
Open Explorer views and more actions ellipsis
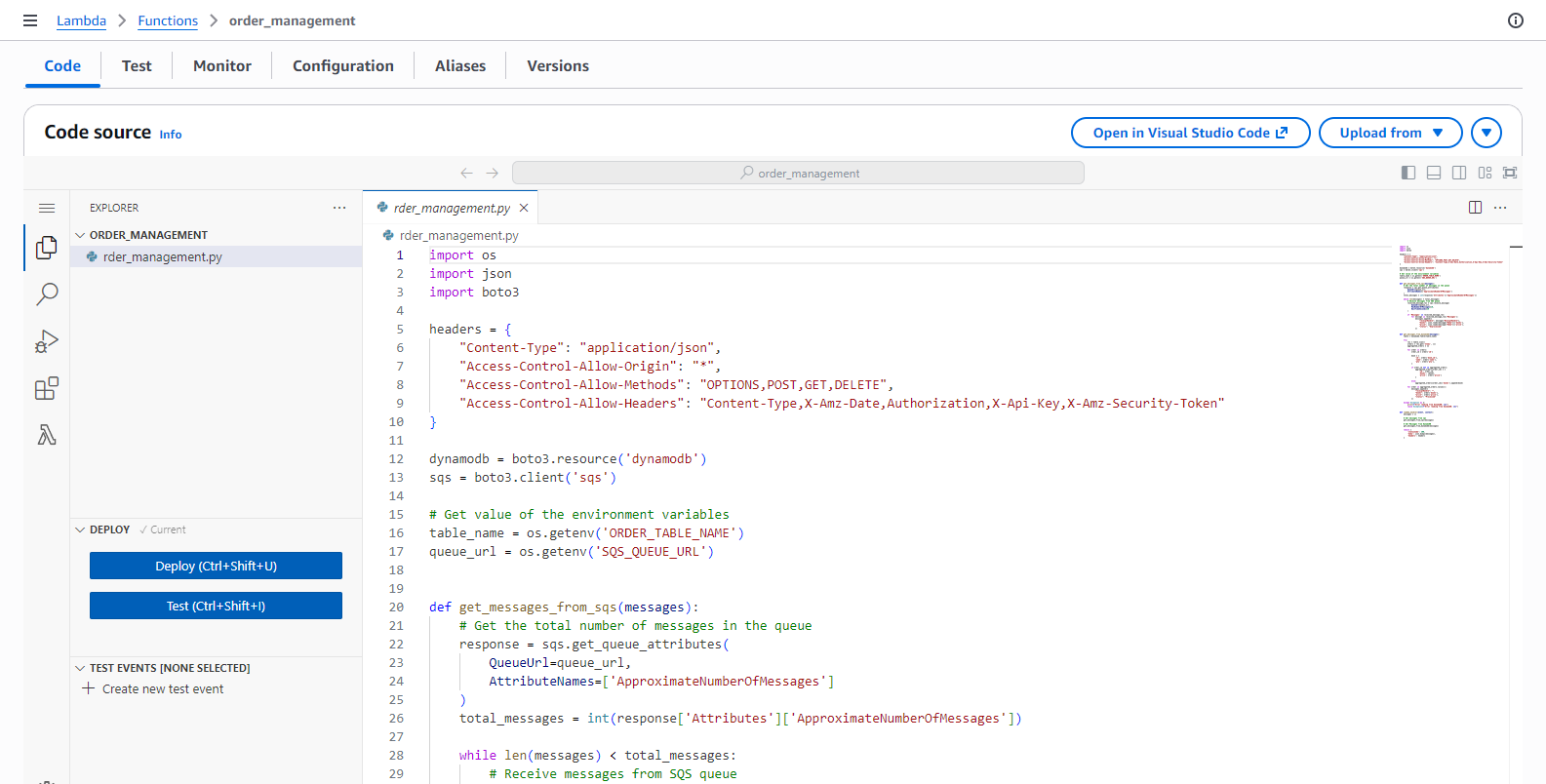coord(339,208)
